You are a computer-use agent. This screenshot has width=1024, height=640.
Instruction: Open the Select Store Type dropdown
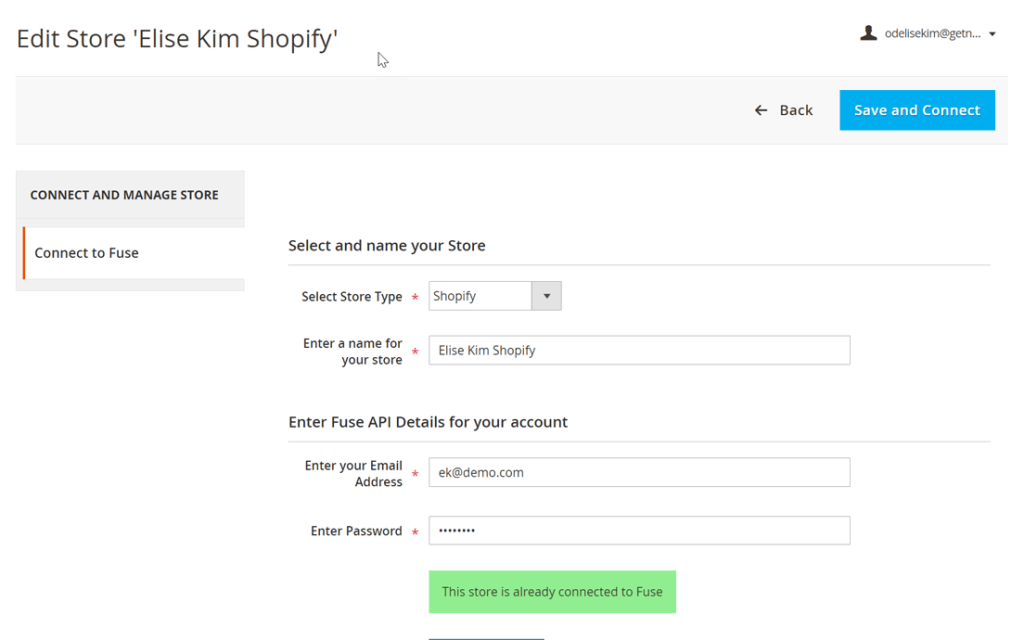pos(495,296)
